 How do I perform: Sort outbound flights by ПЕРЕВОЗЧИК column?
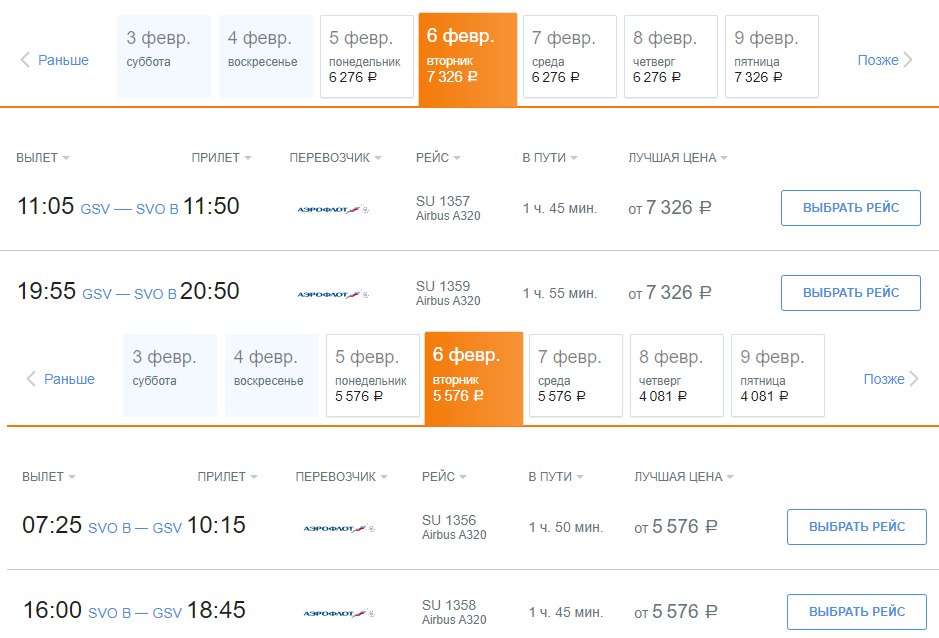click(335, 158)
